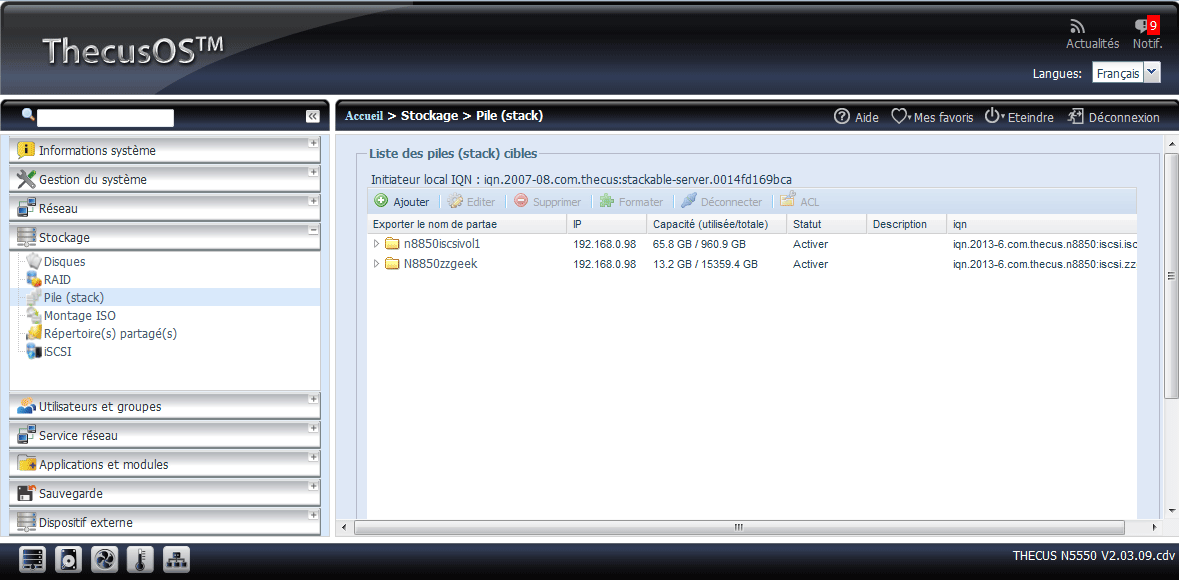Click the Supprimer toolbar button

click(x=547, y=202)
